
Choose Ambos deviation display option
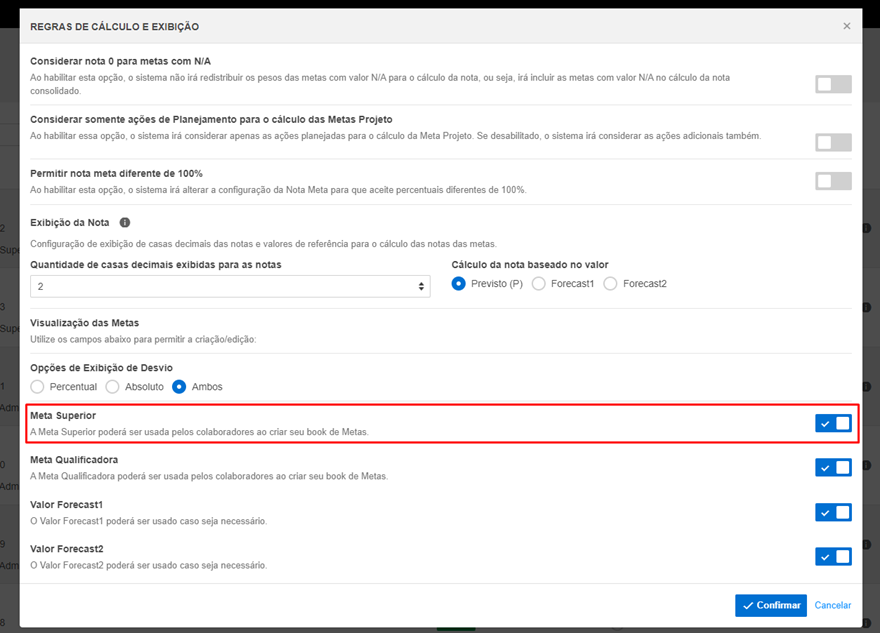(x=180, y=387)
